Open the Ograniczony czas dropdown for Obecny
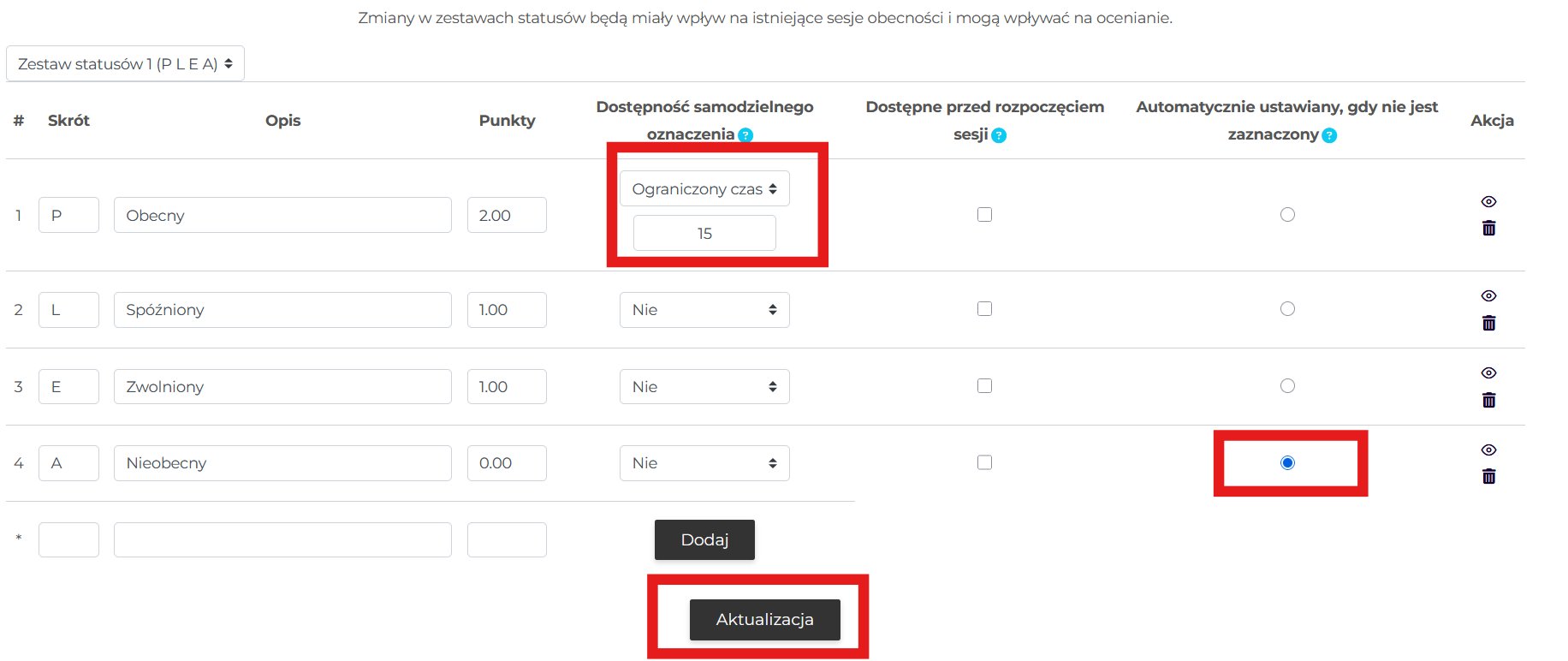Screen dimensions: 1568x661 (704, 189)
